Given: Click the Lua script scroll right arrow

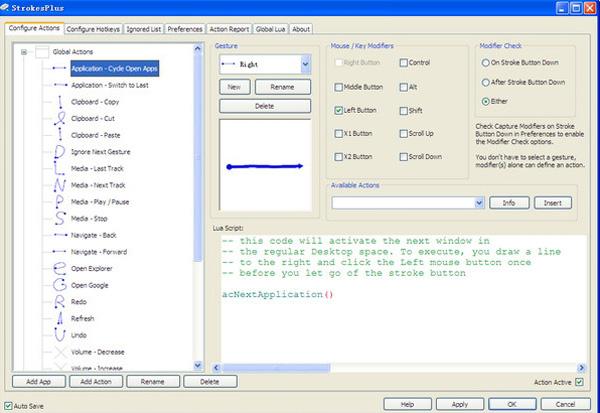Looking at the screenshot, I should [582, 368].
